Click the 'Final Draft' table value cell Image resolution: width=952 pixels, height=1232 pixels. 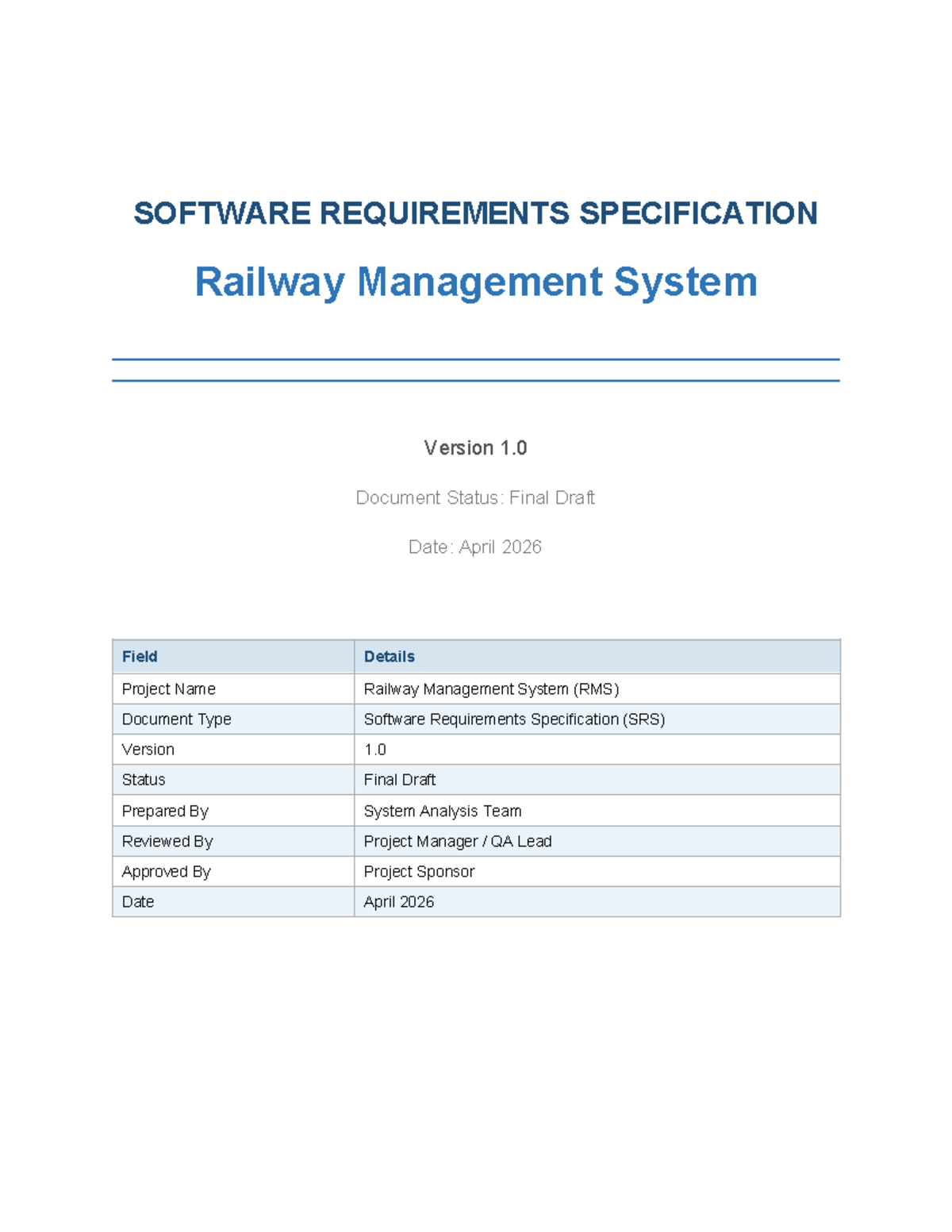coord(597,779)
